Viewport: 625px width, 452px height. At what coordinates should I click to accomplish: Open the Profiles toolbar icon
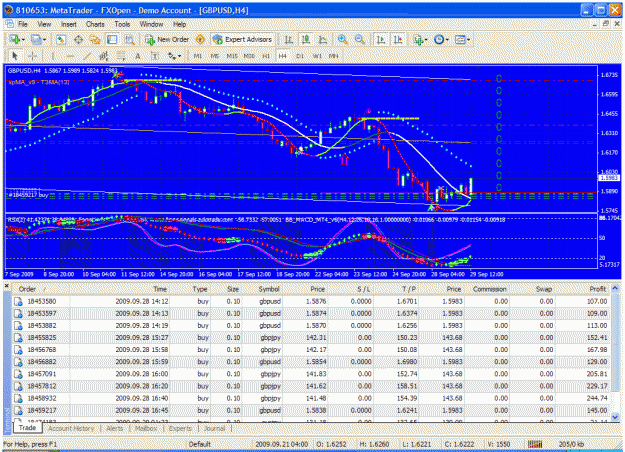[x=36, y=39]
